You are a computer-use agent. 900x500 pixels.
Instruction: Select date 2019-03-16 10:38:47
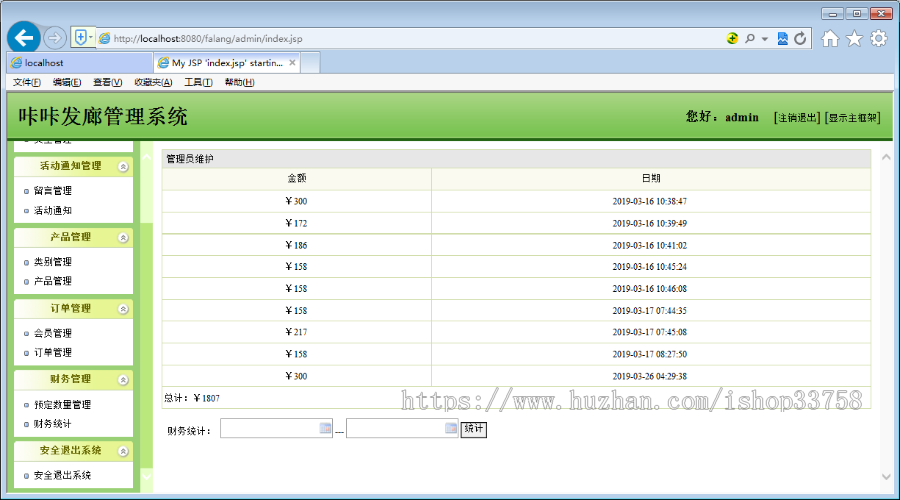pos(650,201)
